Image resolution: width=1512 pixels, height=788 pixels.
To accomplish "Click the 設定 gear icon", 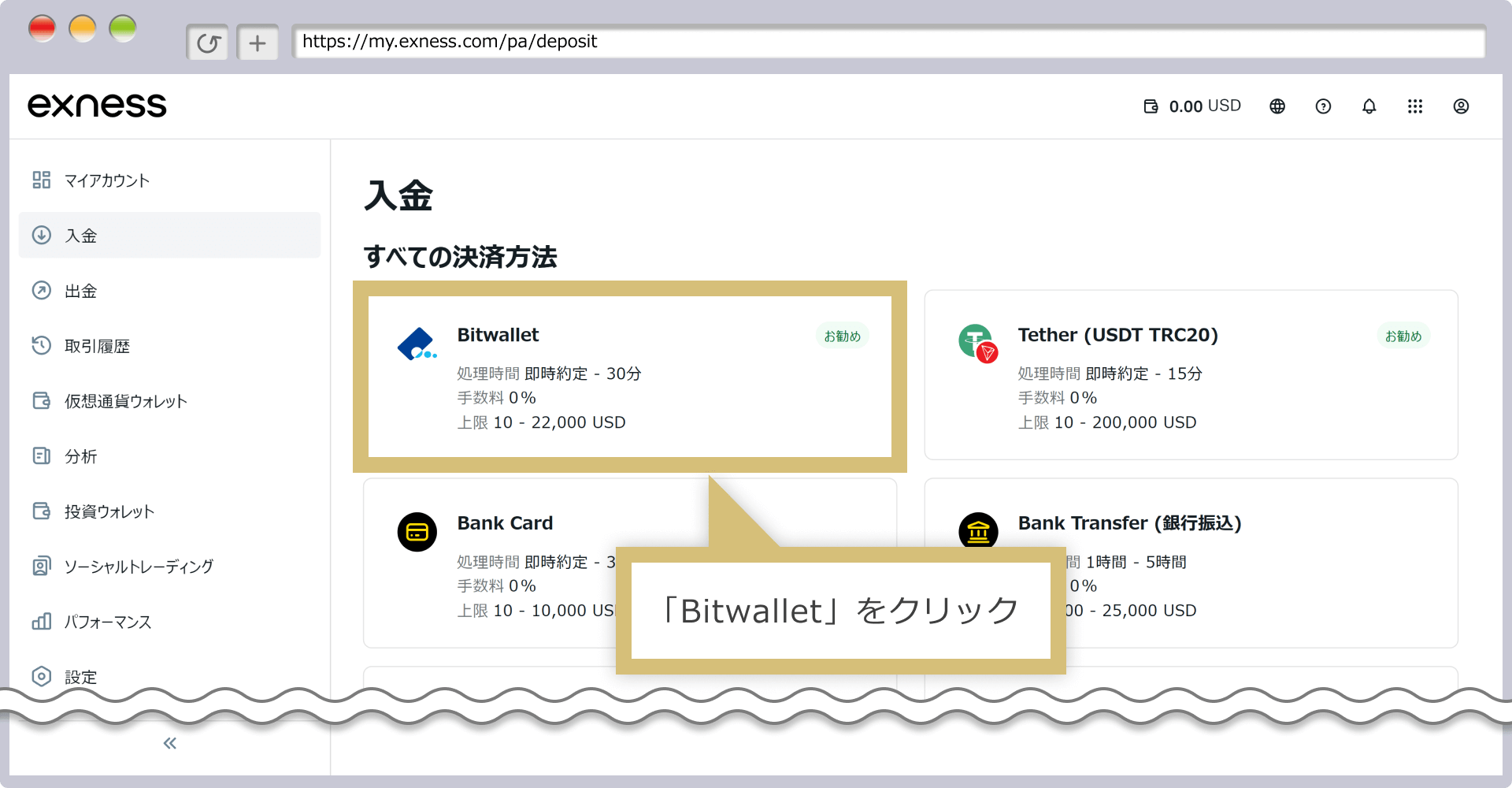I will click(42, 676).
